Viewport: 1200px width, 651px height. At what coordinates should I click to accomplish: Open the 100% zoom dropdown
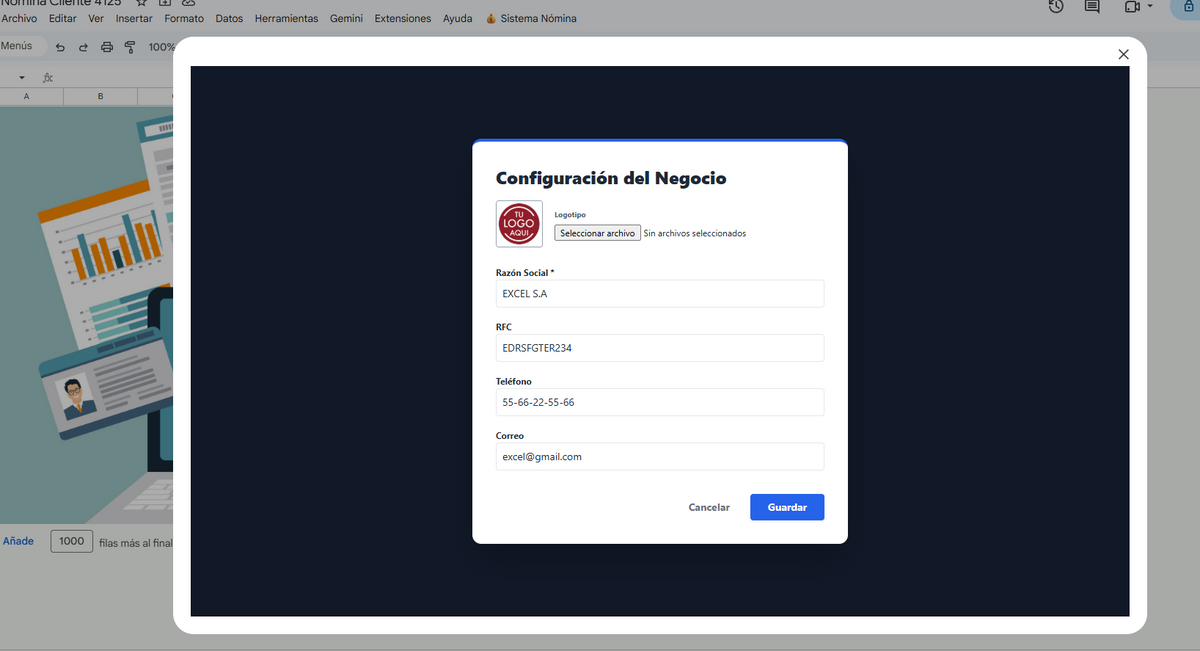tap(161, 47)
